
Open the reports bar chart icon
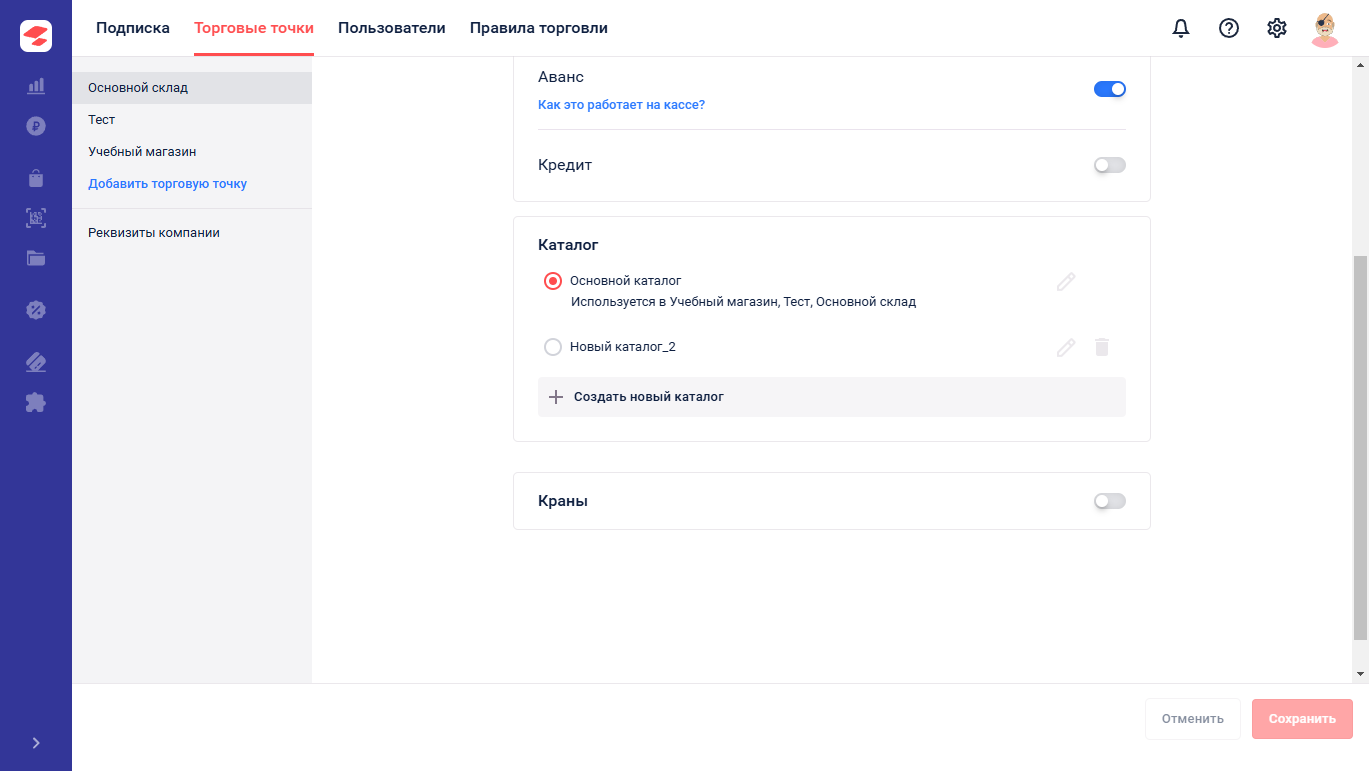click(x=36, y=86)
